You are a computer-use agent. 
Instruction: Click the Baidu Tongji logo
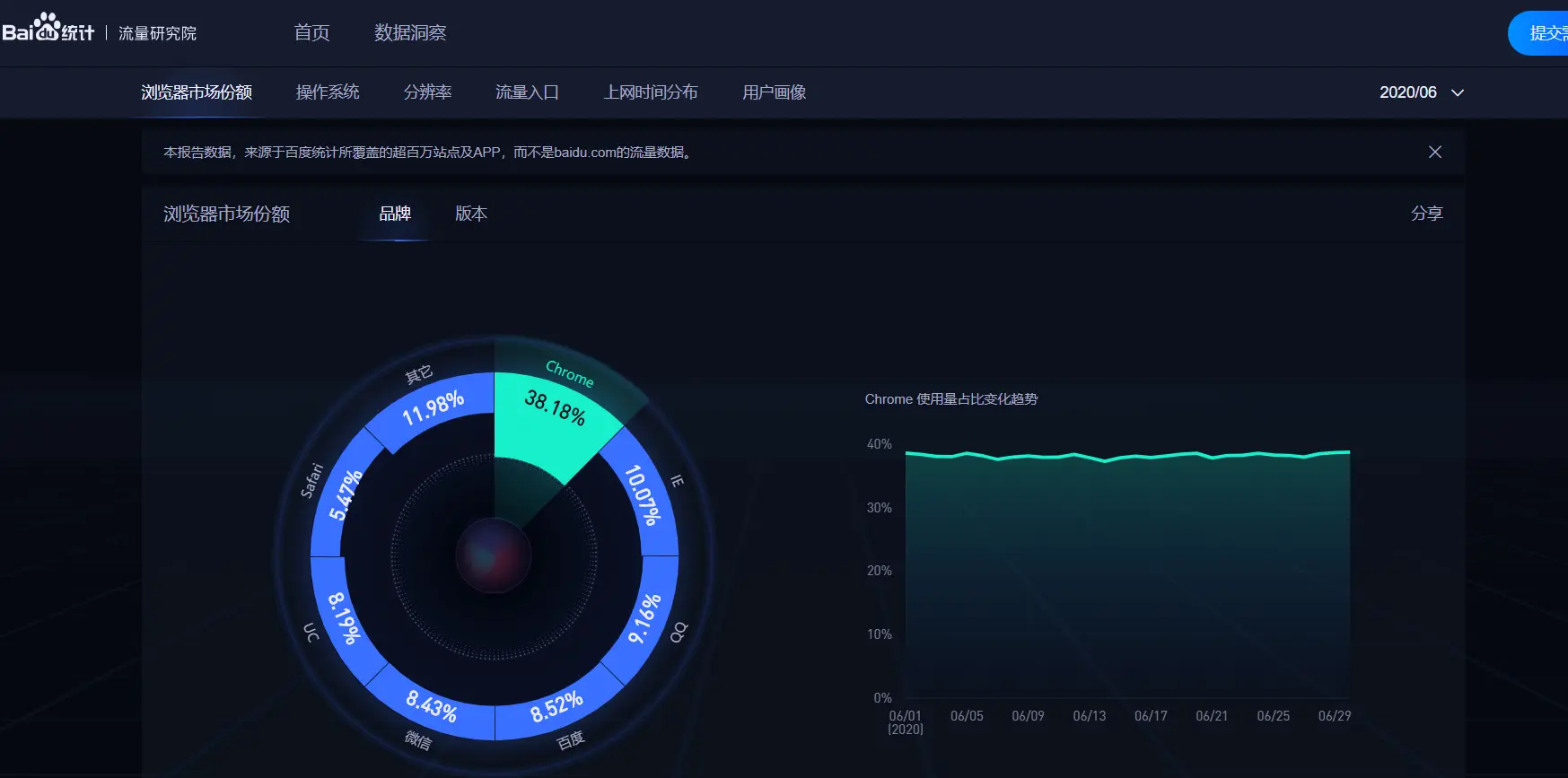[x=48, y=28]
